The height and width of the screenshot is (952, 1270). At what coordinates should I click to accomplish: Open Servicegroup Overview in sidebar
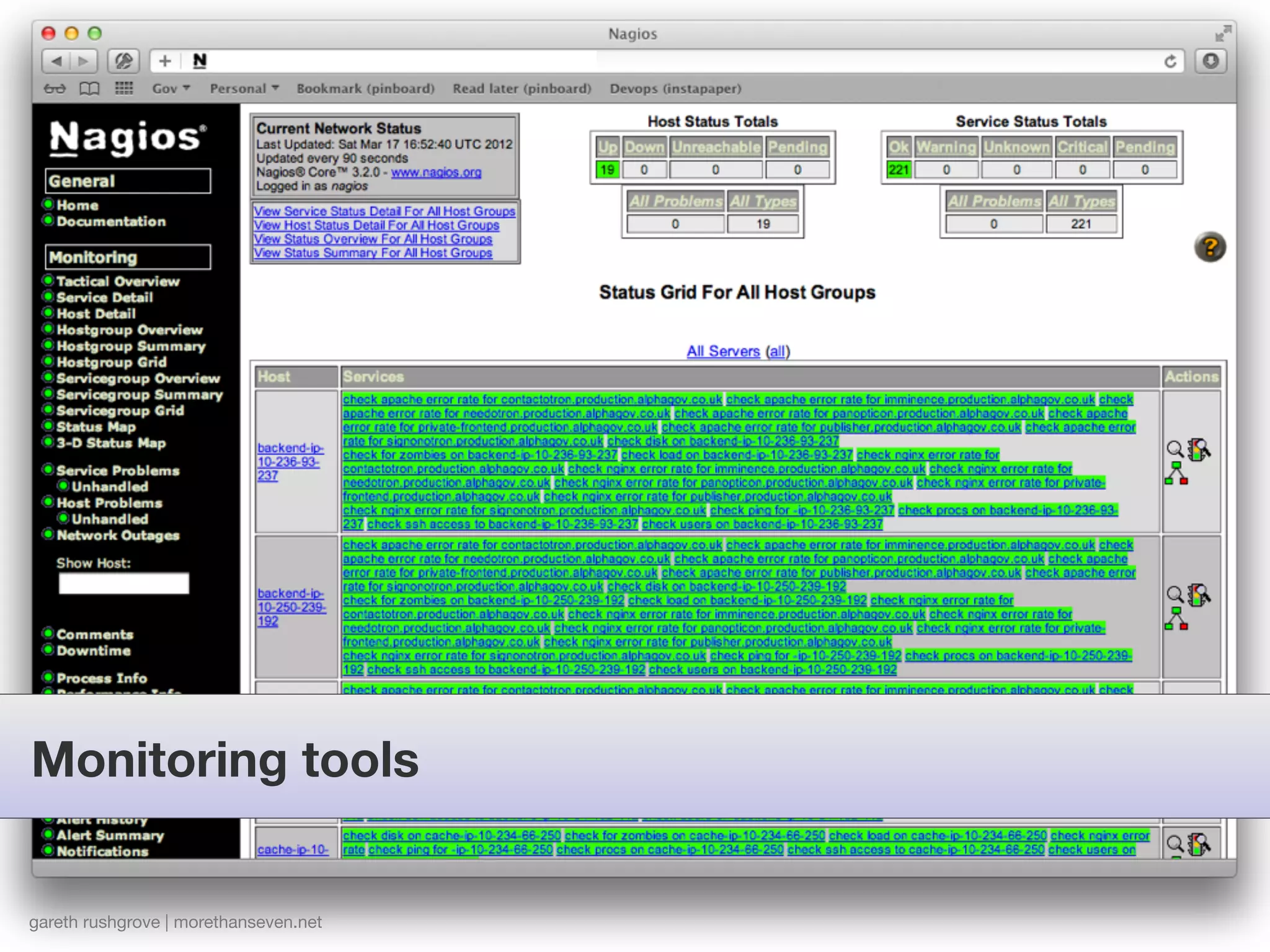(138, 378)
